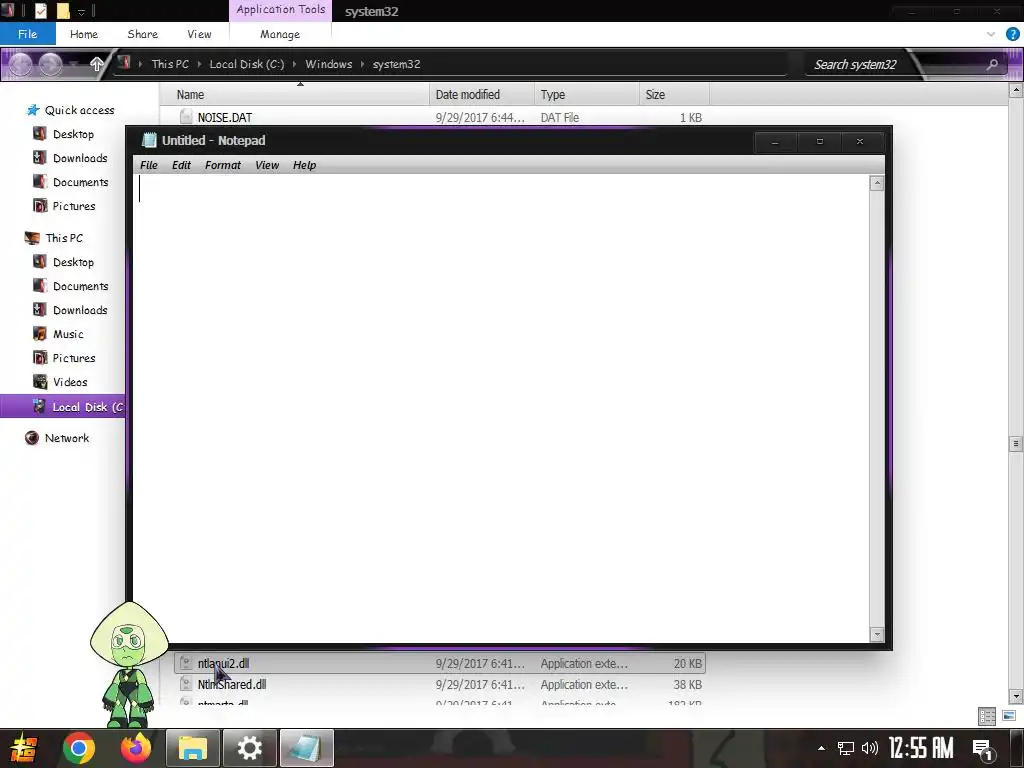The width and height of the screenshot is (1024, 768).
Task: Open the Start menu icon
Action: [x=22, y=748]
